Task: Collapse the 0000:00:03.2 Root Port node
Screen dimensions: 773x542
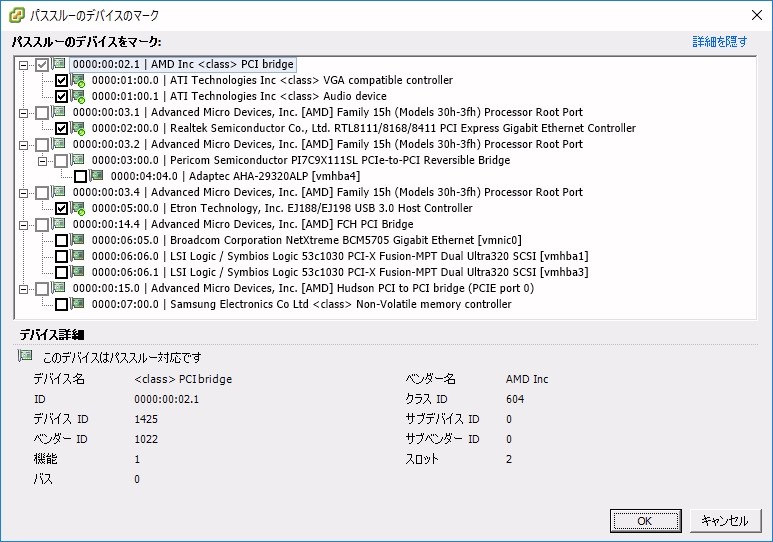Action: 23,145
